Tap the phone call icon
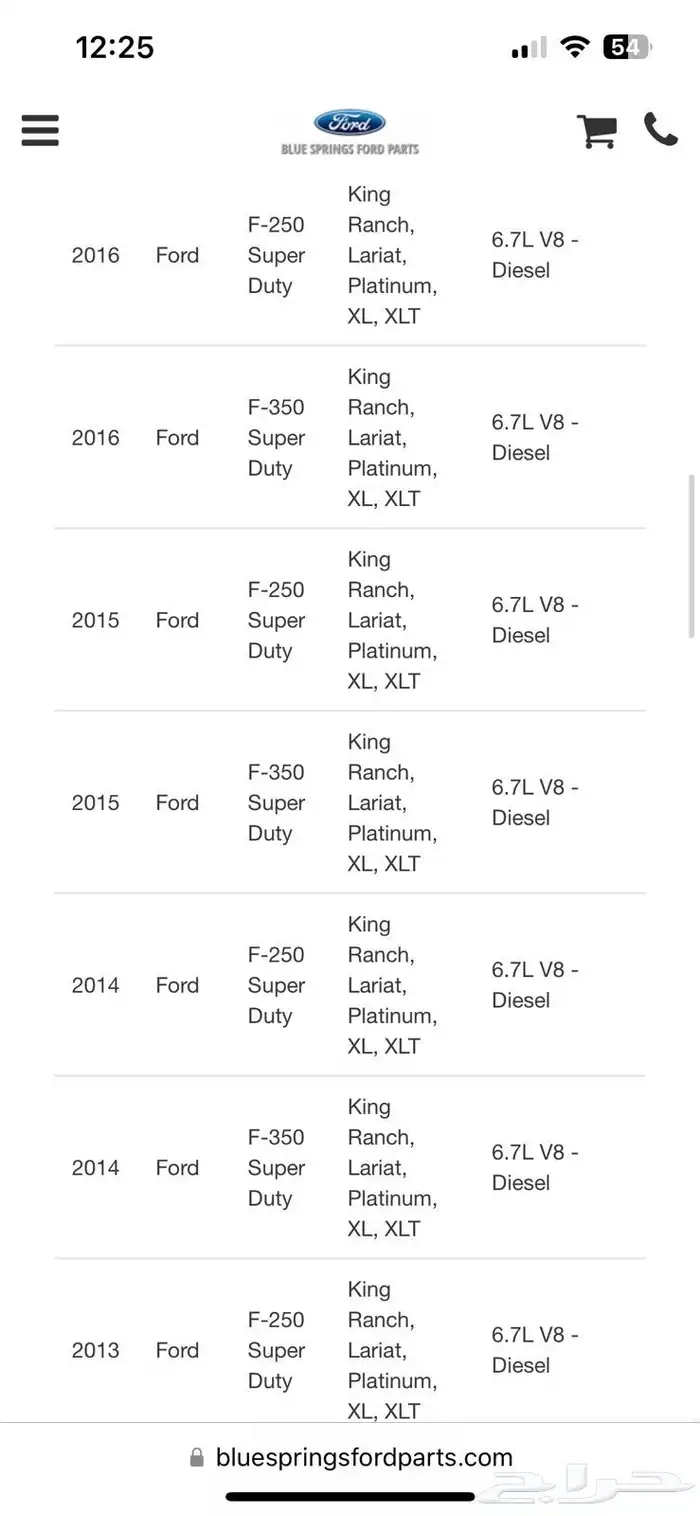This screenshot has width=700, height=1516. [661, 129]
